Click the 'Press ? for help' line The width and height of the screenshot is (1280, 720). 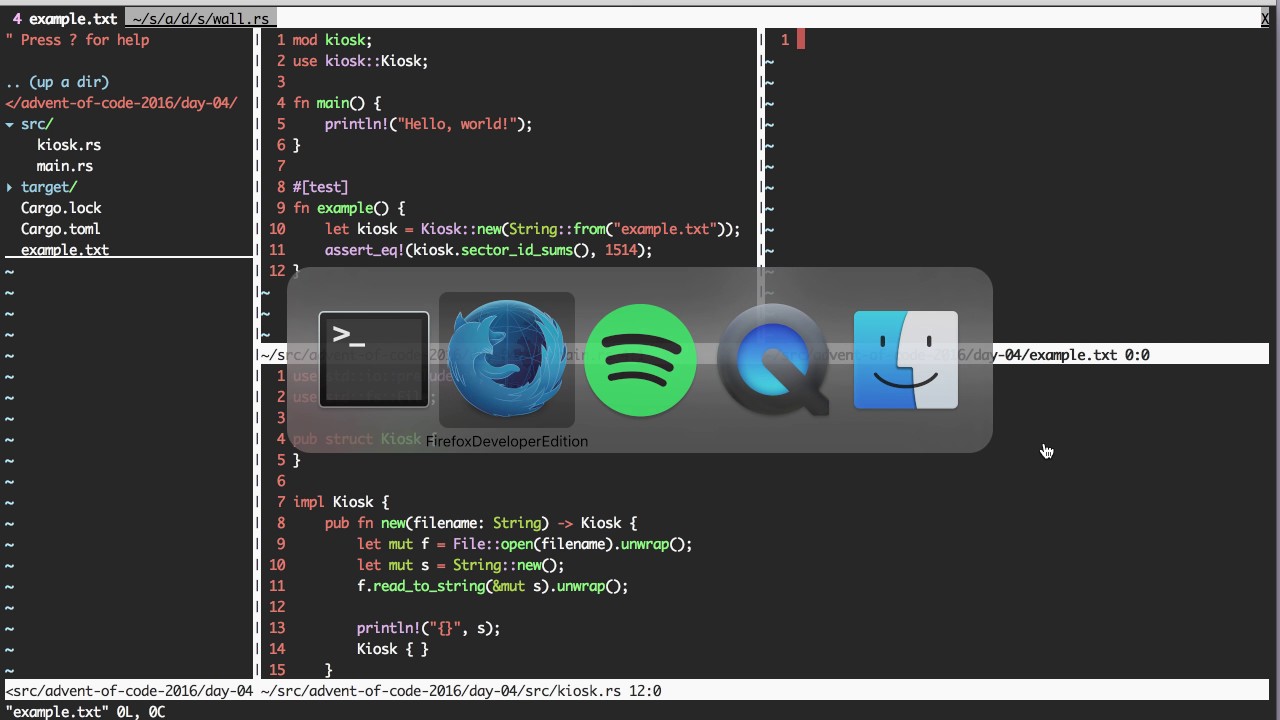[77, 40]
